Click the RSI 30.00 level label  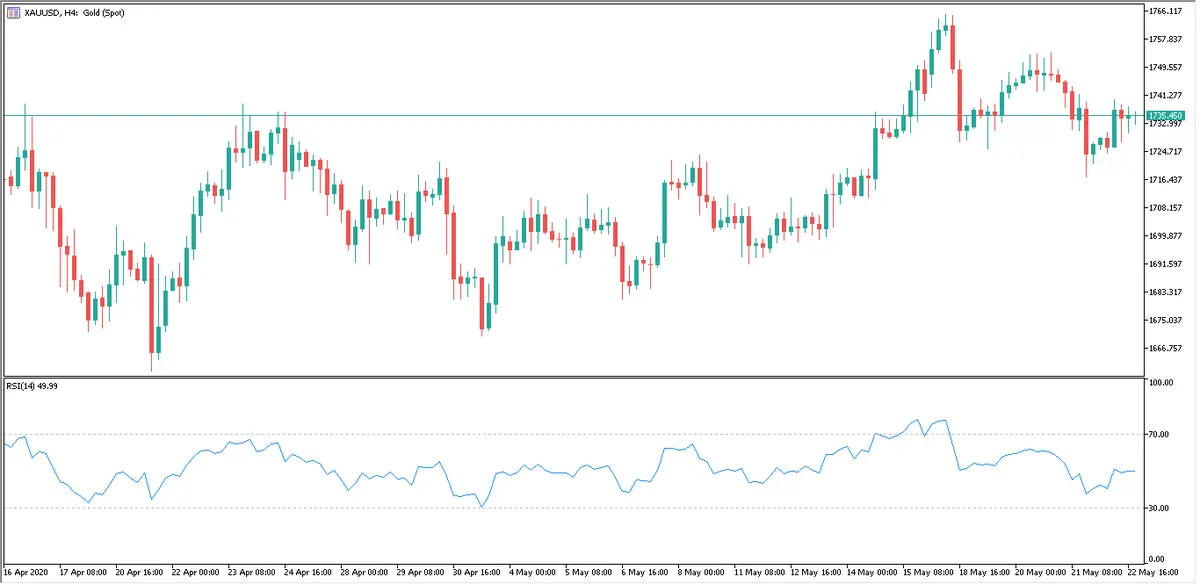pos(1162,508)
